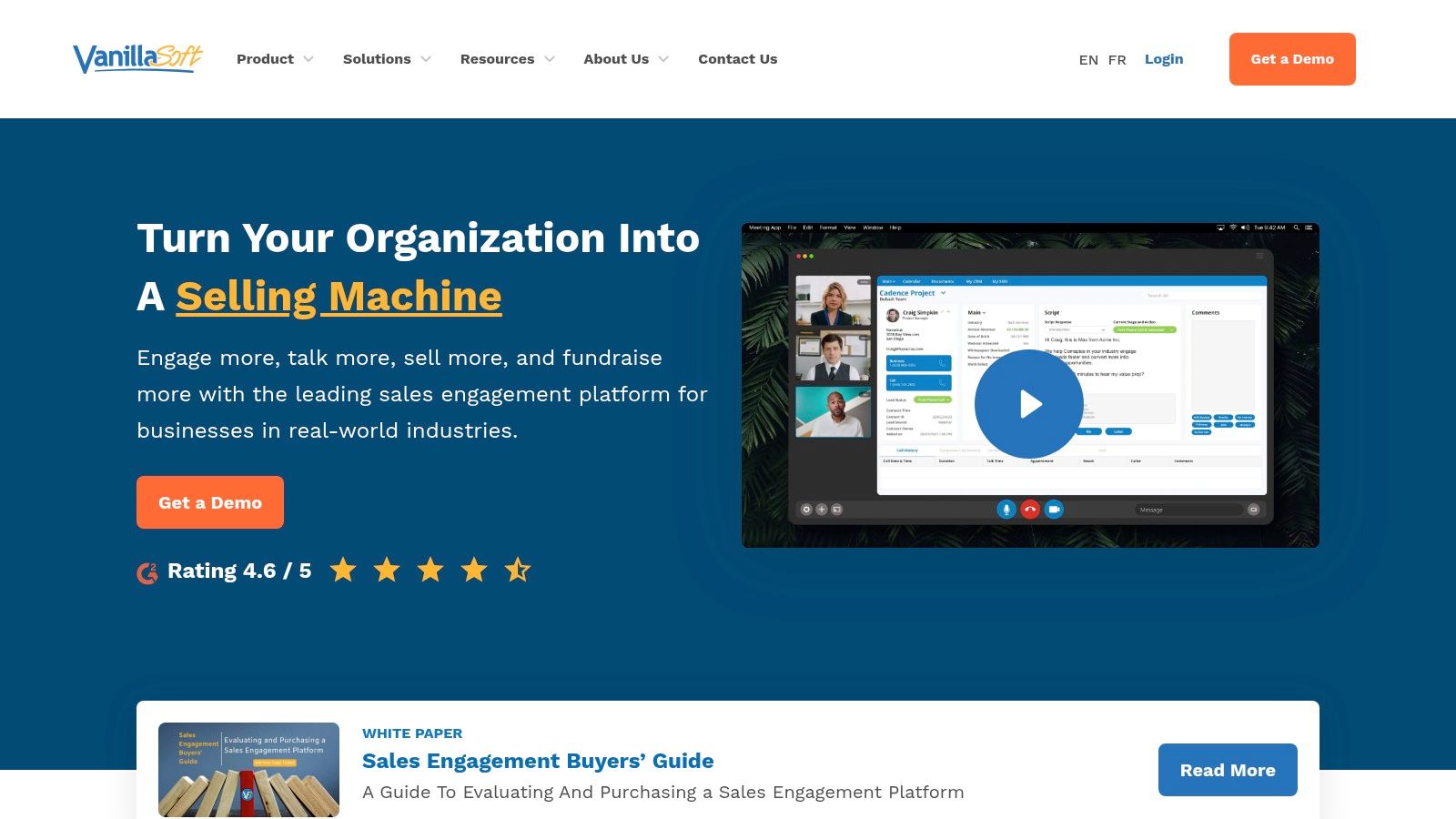This screenshot has height=819, width=1456.
Task: Click the half-filled fifth star
Action: point(518,571)
